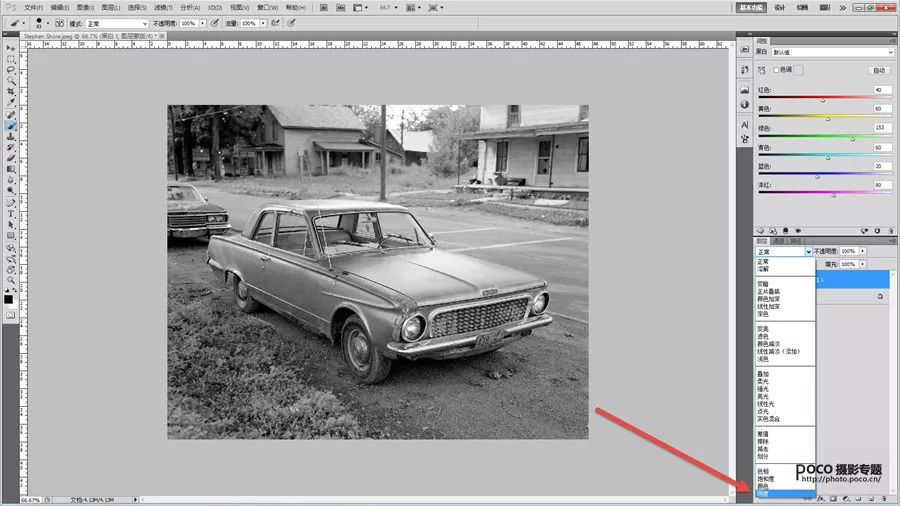Click the 自动 auto button
This screenshot has height=506, width=900.
pyautogui.click(x=879, y=71)
